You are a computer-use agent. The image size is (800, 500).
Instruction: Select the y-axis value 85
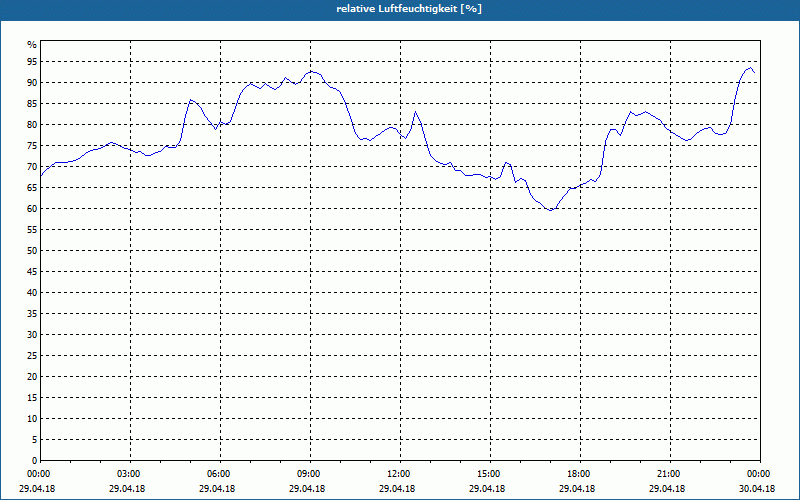click(x=32, y=104)
